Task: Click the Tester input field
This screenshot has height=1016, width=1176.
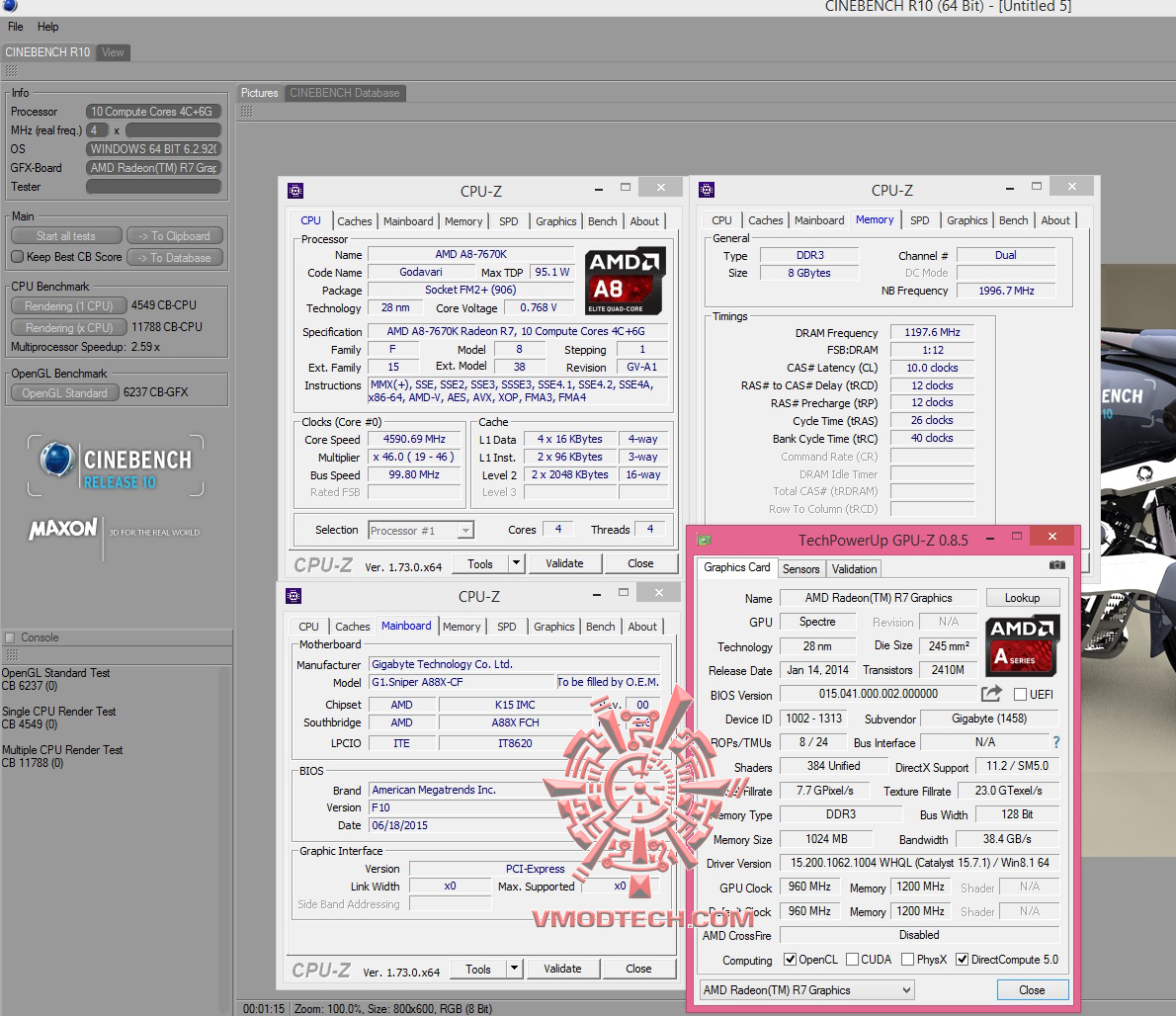Action: [x=154, y=187]
